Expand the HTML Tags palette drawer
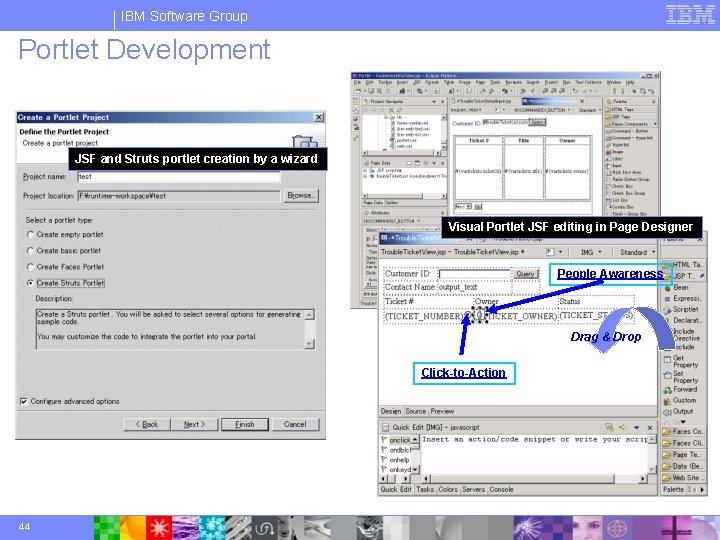This screenshot has width=720, height=540. click(x=683, y=265)
